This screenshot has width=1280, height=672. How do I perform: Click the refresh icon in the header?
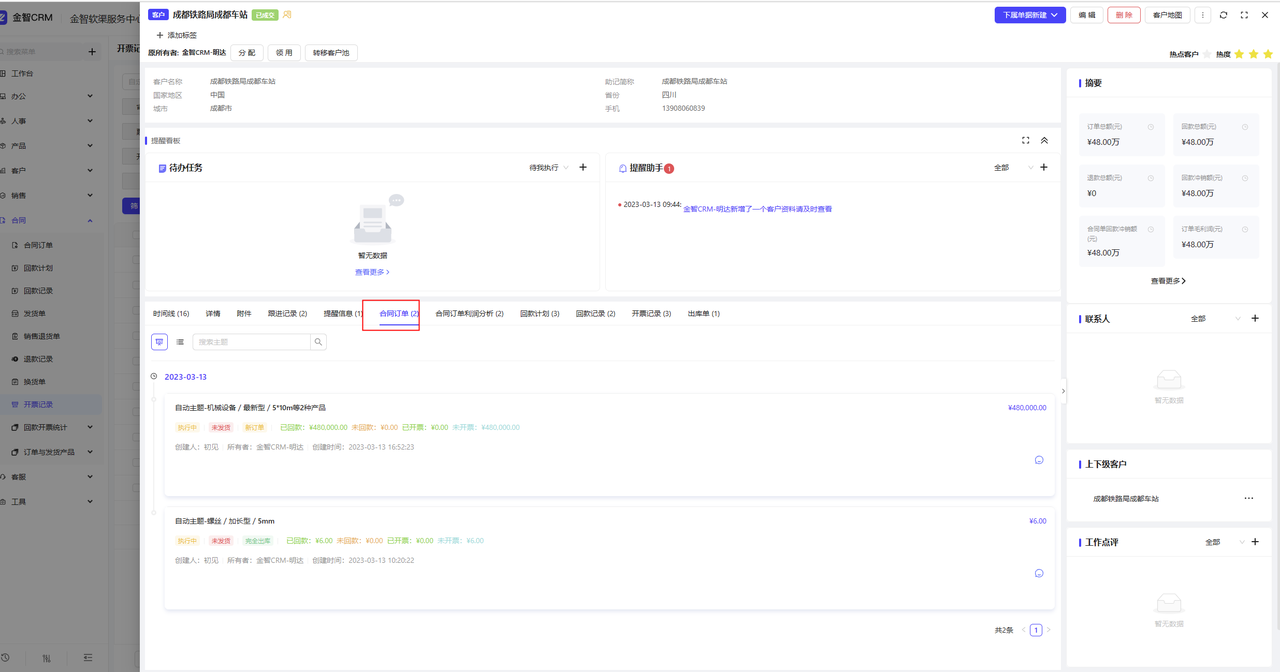[x=1223, y=15]
